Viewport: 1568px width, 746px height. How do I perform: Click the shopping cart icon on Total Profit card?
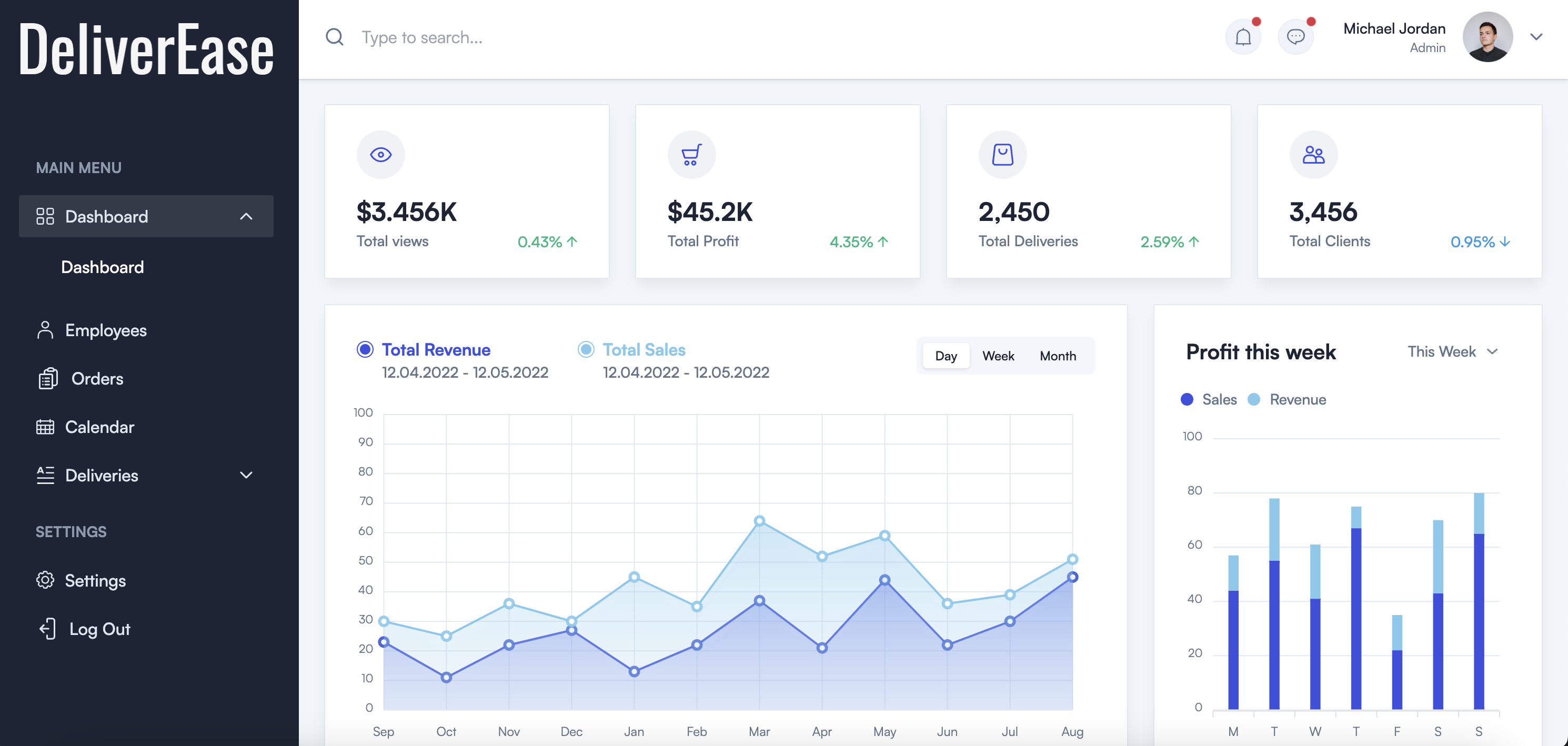click(x=691, y=155)
